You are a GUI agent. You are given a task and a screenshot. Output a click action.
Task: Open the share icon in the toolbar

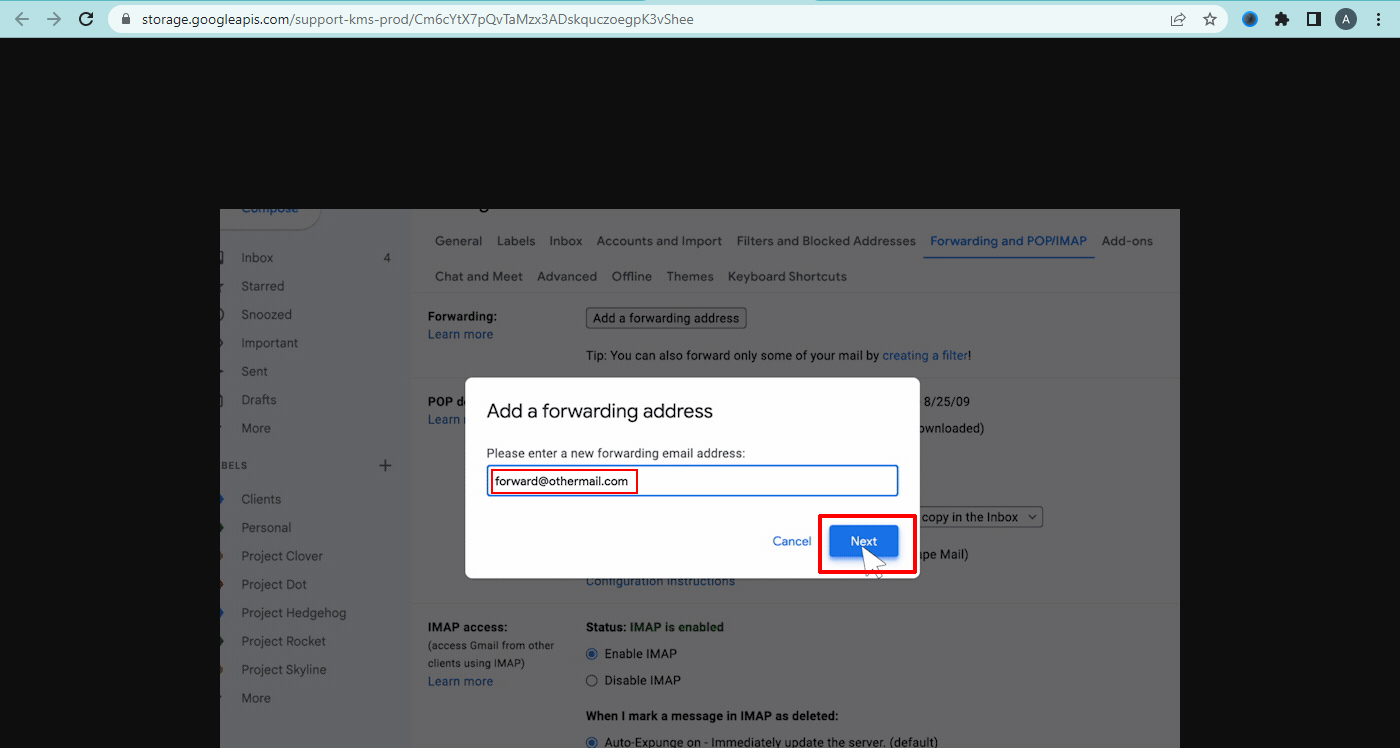[1178, 18]
